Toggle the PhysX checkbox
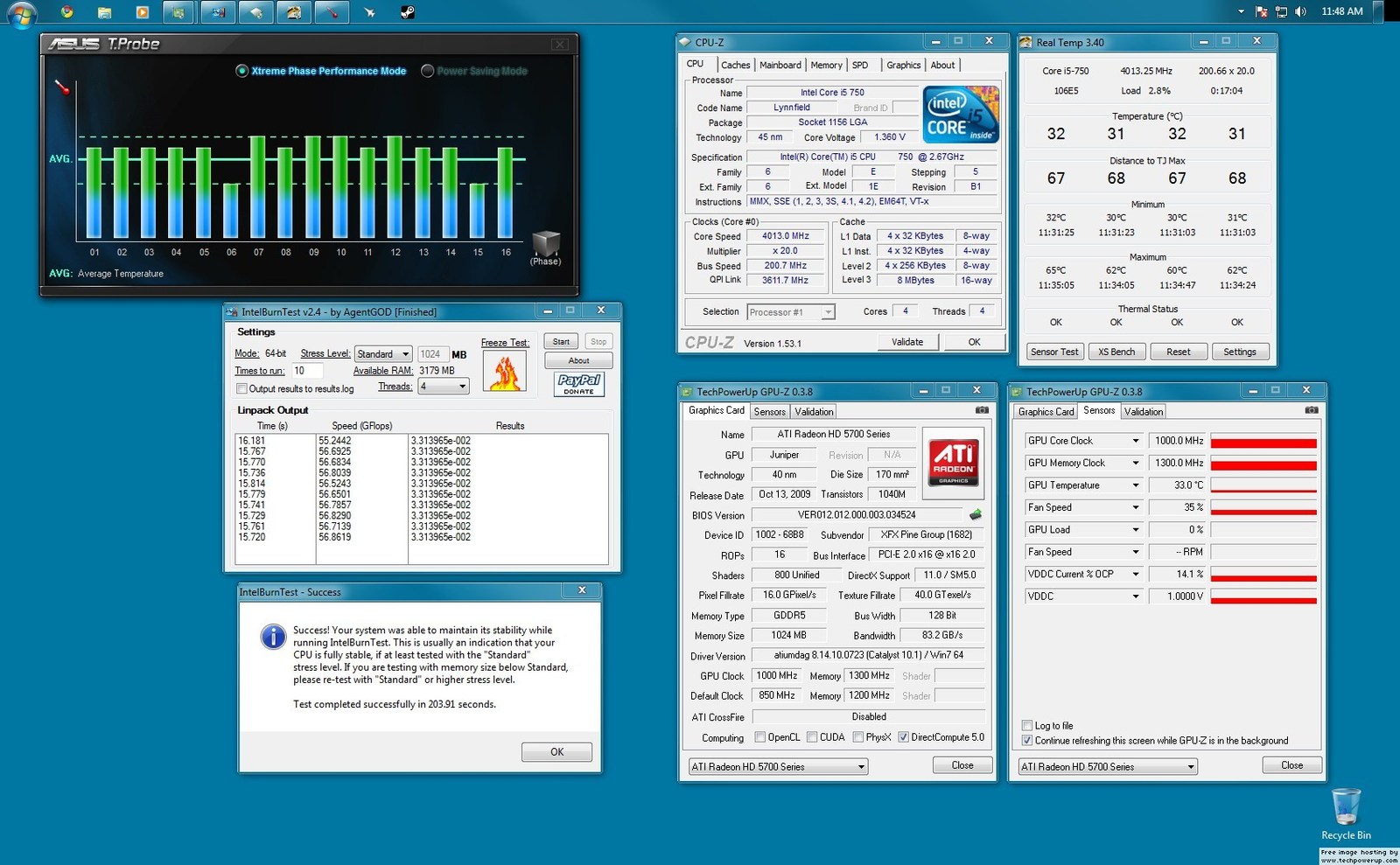The height and width of the screenshot is (865, 1400). (857, 737)
